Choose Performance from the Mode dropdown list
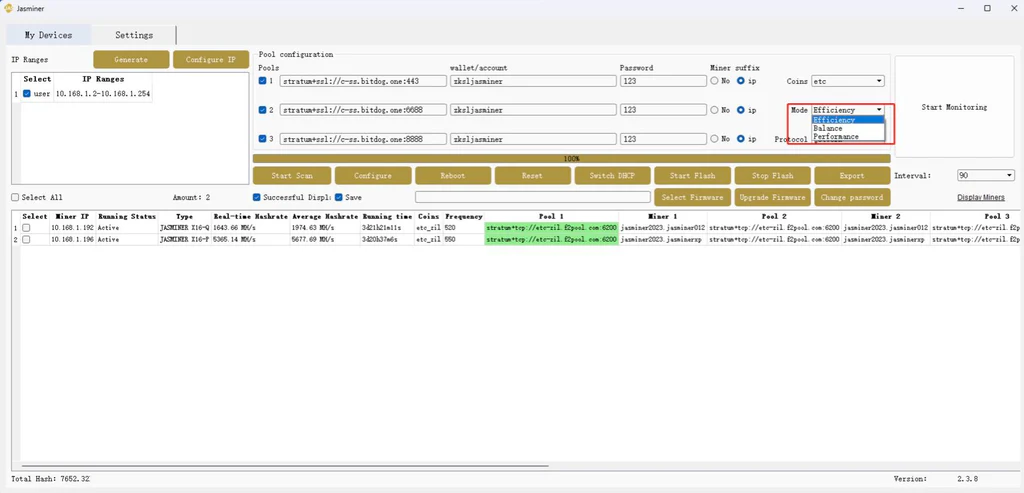This screenshot has width=1024, height=493. point(835,137)
